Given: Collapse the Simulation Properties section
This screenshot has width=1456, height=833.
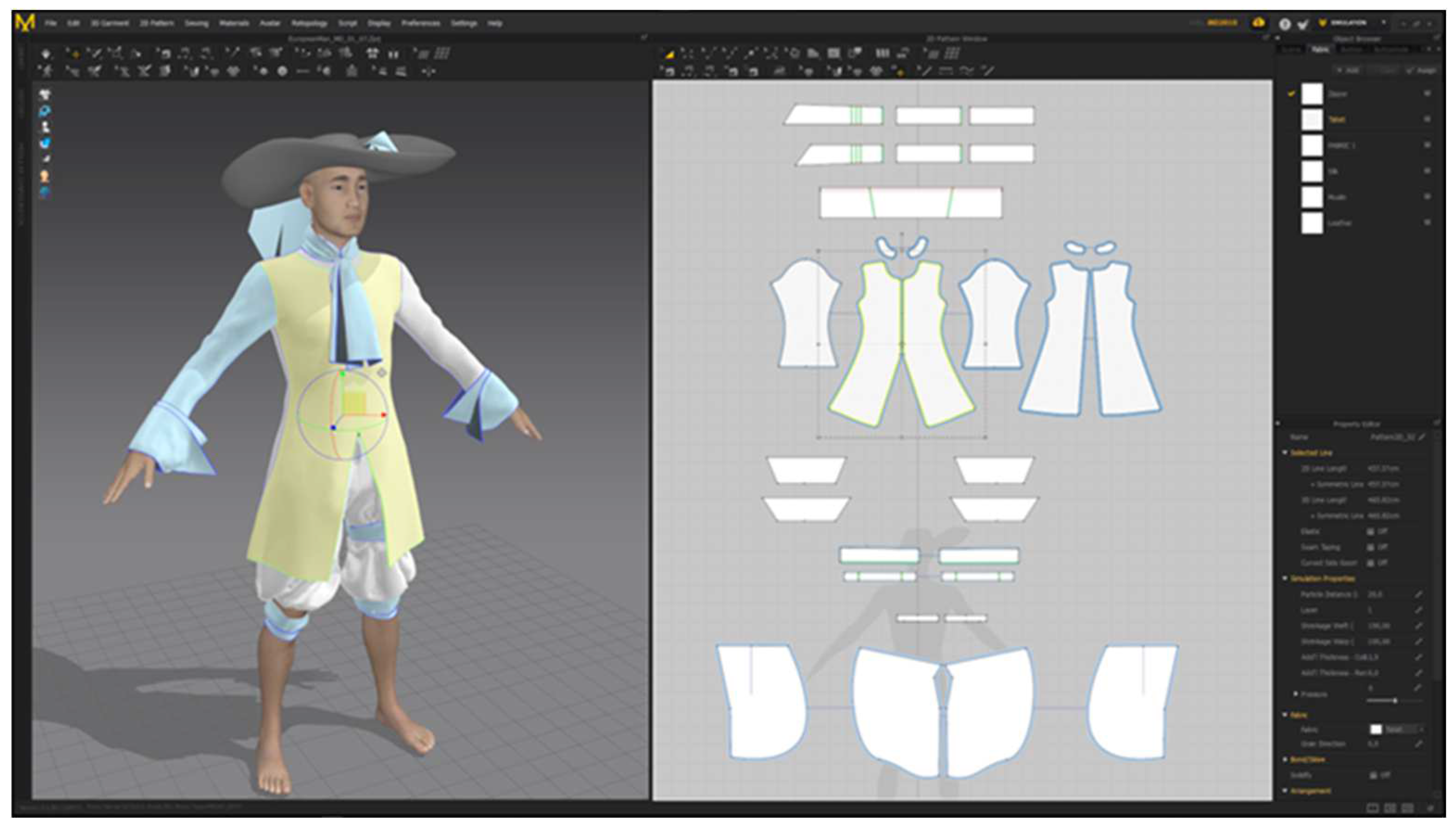Looking at the screenshot, I should point(1285,579).
